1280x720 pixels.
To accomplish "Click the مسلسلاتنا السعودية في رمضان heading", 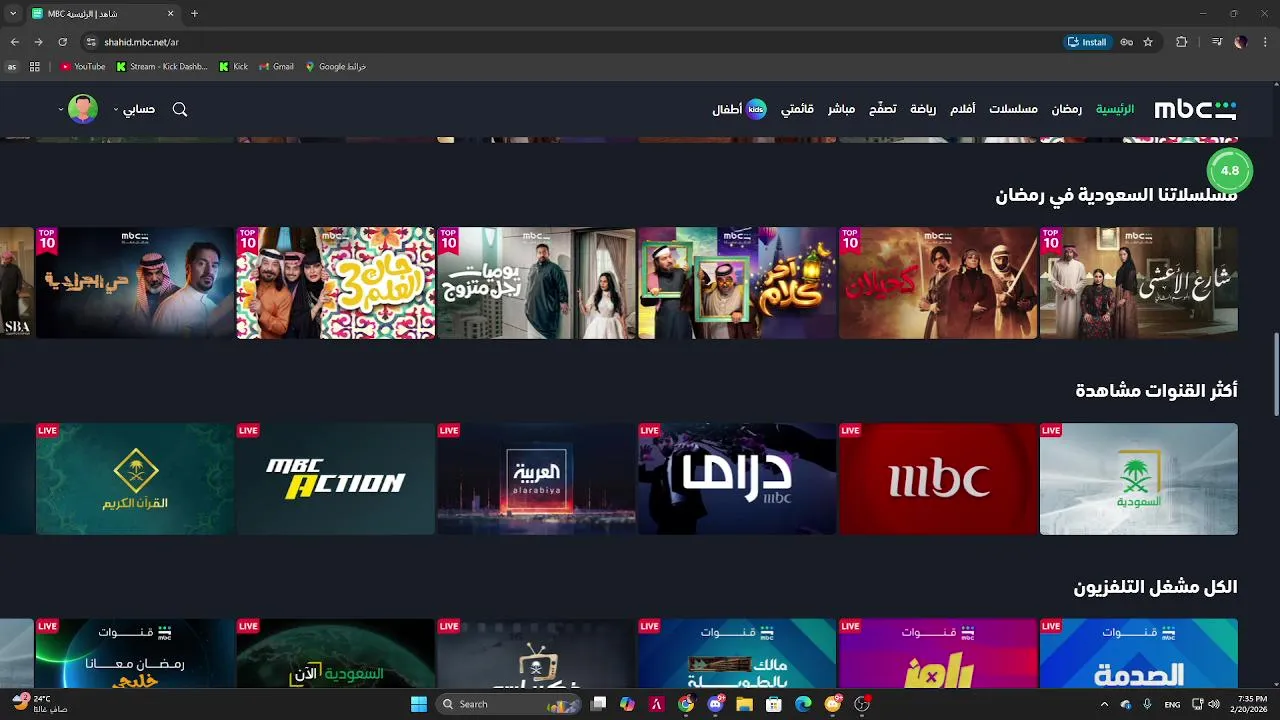I will (1116, 196).
